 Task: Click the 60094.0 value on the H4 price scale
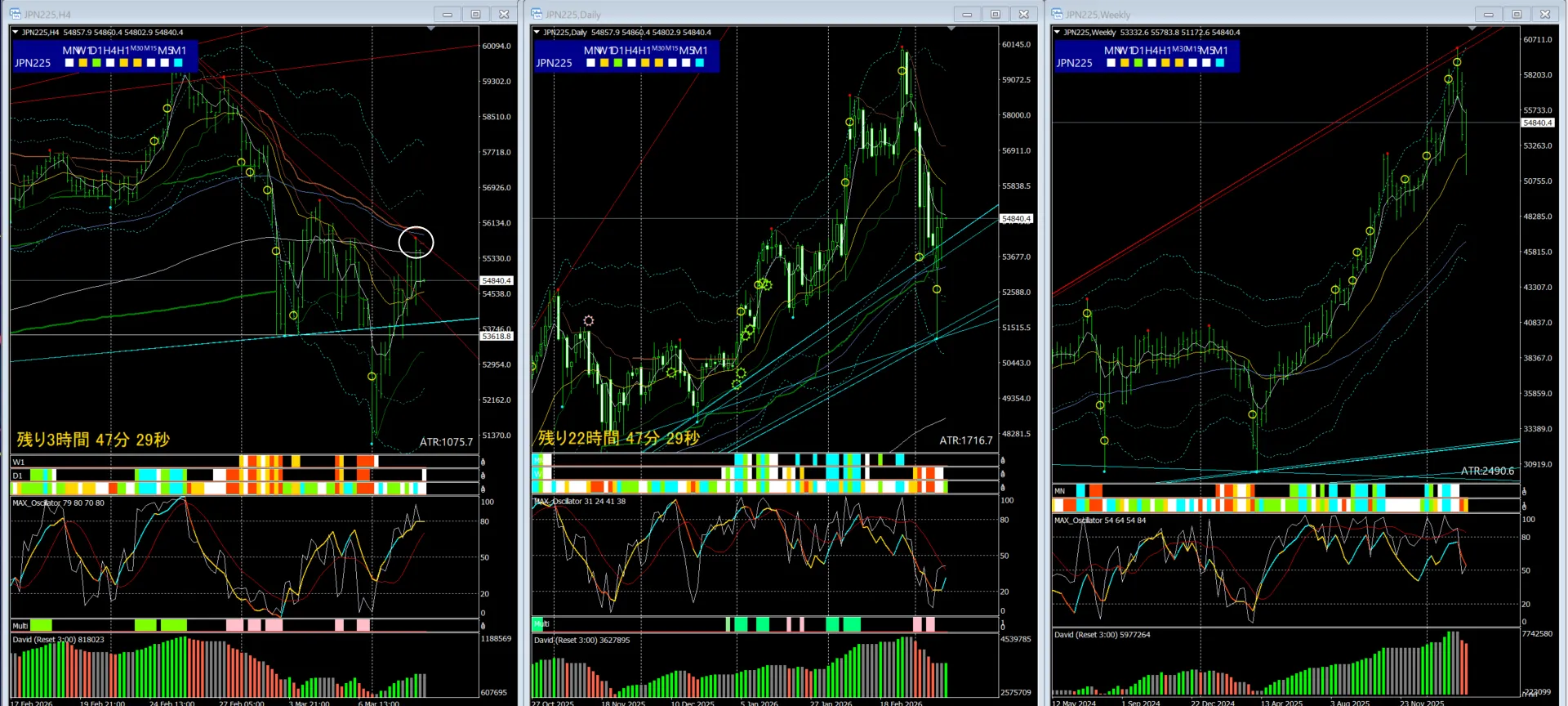pyautogui.click(x=497, y=47)
